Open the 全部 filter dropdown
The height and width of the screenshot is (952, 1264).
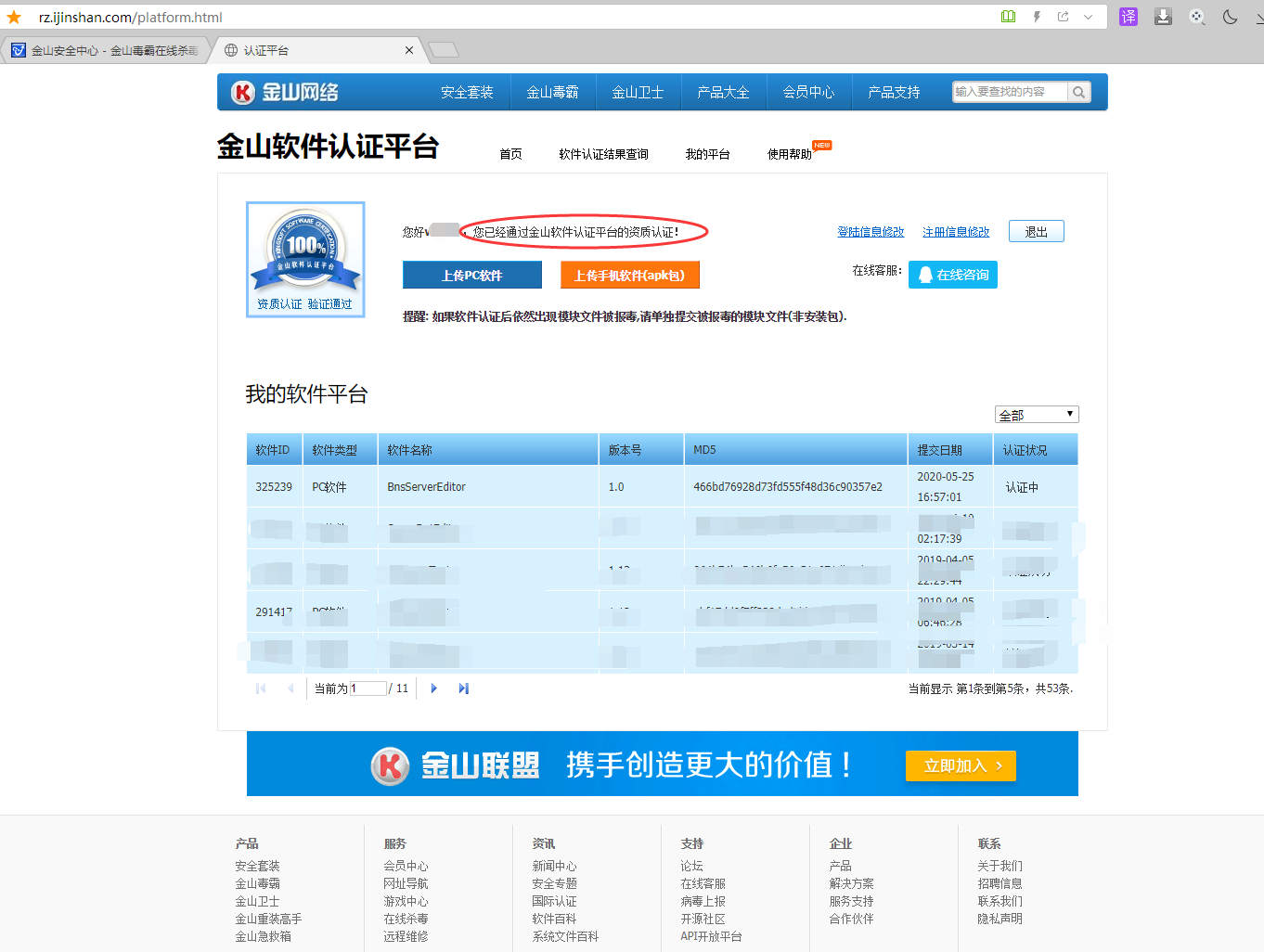(1037, 415)
